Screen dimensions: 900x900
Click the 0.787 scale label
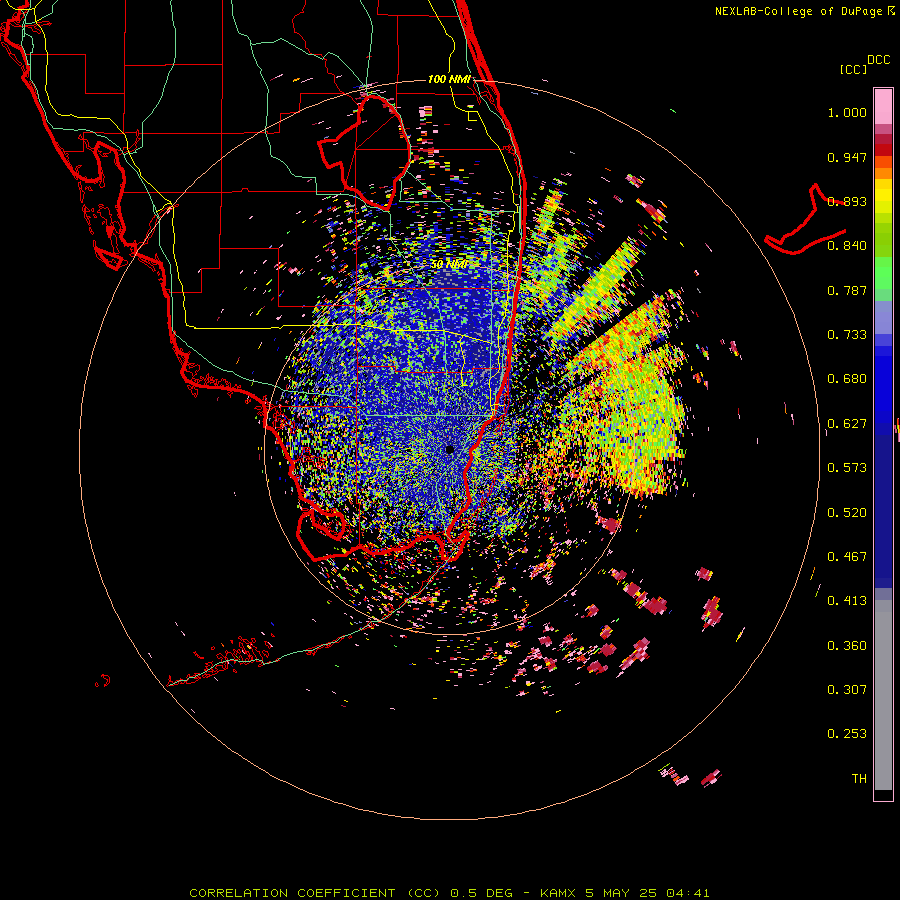coord(847,290)
